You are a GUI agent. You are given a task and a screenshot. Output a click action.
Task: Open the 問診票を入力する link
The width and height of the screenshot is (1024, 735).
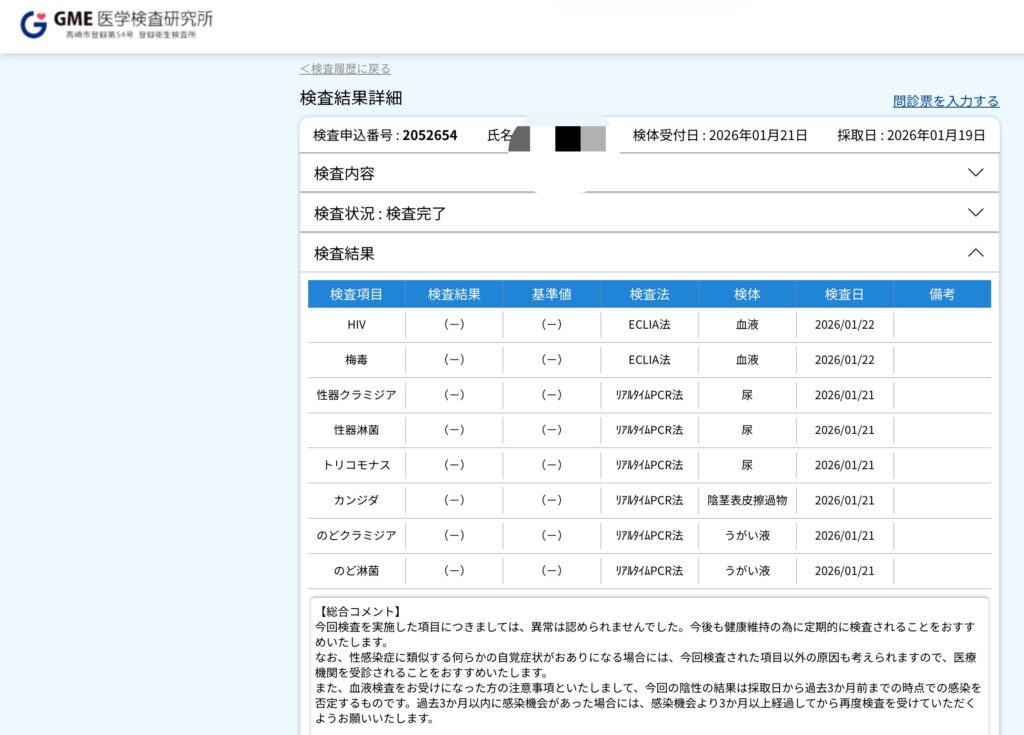coord(945,101)
